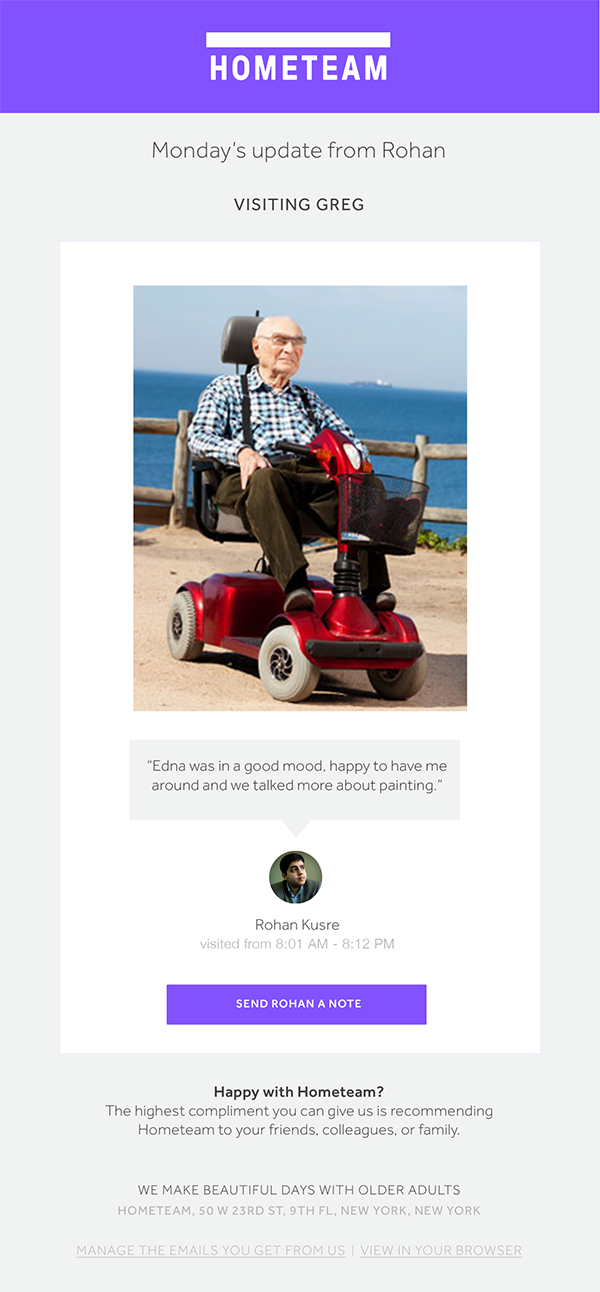This screenshot has height=1292, width=600.
Task: Click the photo of man on red scooter
Action: 300,498
